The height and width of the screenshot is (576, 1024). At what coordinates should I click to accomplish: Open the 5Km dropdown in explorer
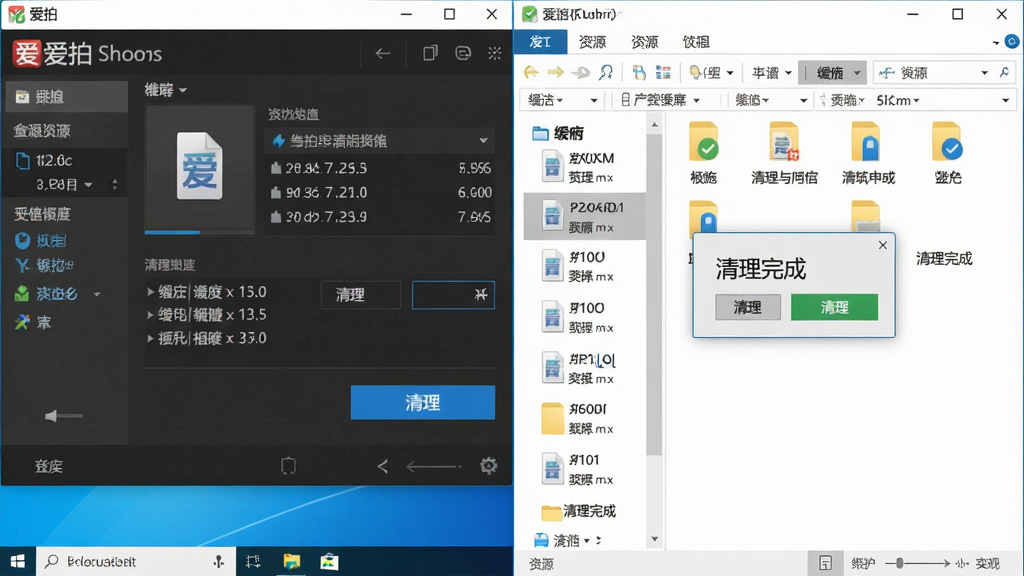898,100
